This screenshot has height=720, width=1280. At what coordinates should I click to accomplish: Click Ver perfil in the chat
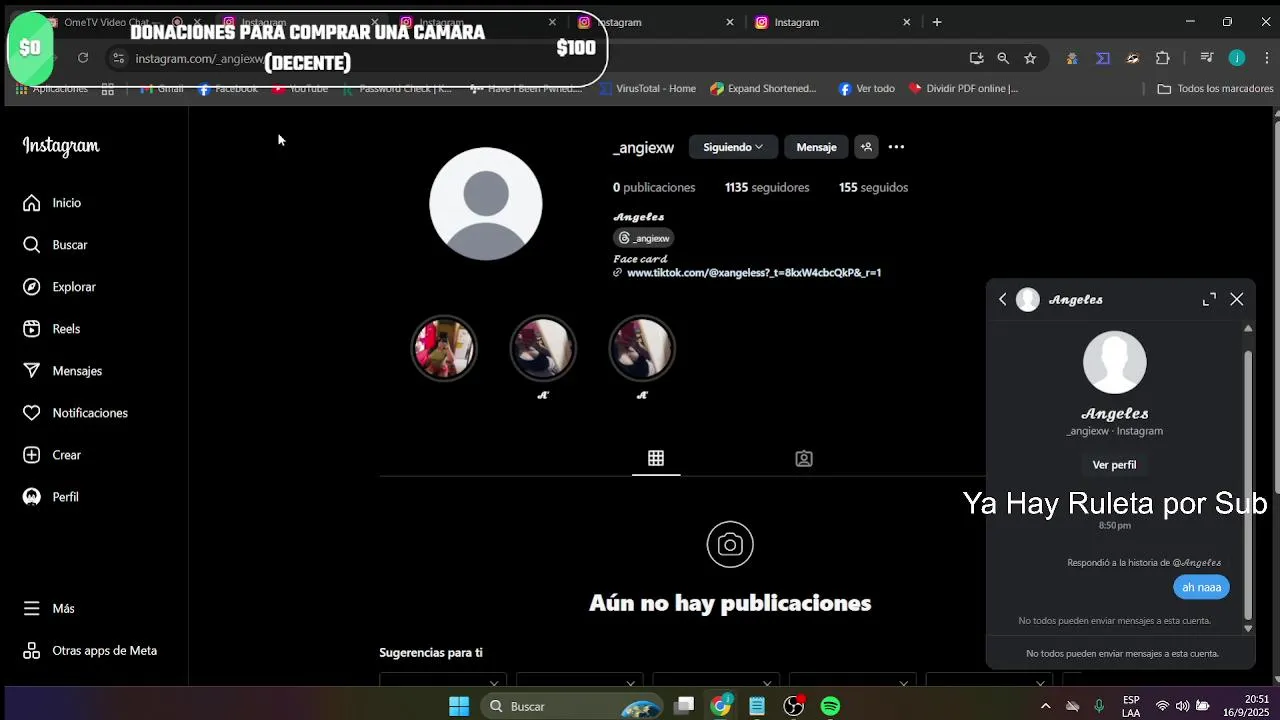point(1114,465)
